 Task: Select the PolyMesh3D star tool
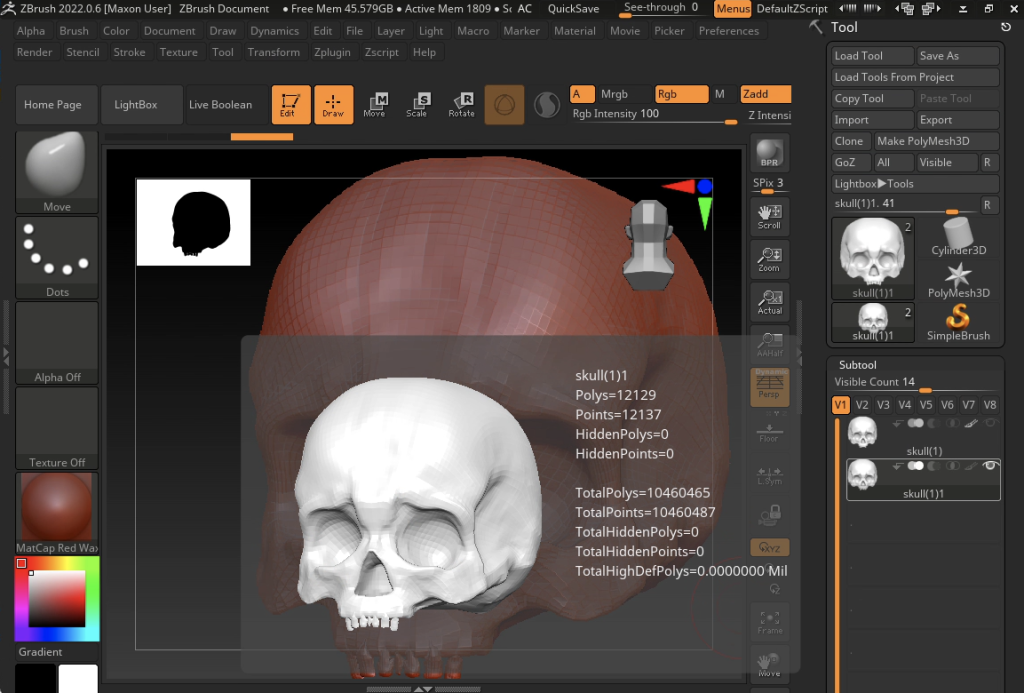point(958,280)
